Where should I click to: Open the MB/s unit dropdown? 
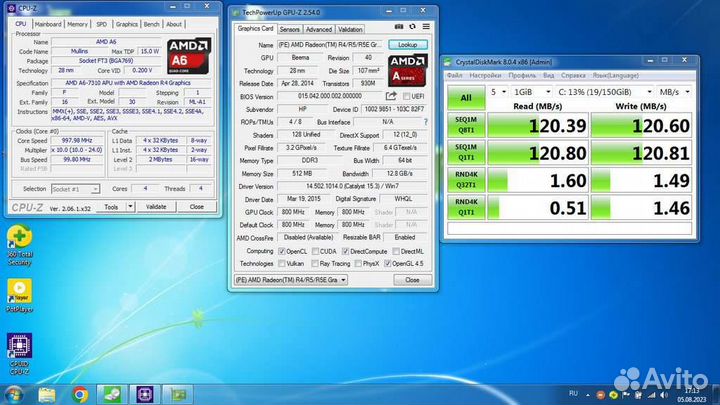pos(674,92)
